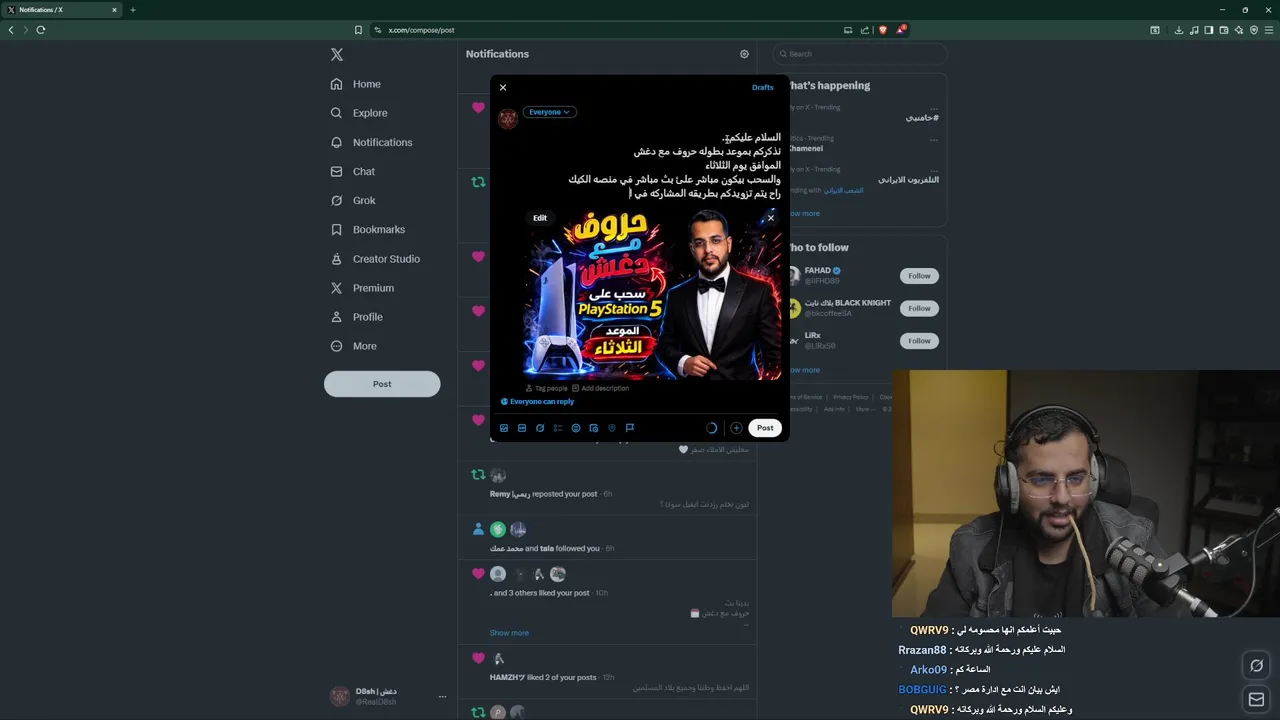Viewport: 1280px width, 720px height.
Task: Go back in browser history
Action: point(11,30)
